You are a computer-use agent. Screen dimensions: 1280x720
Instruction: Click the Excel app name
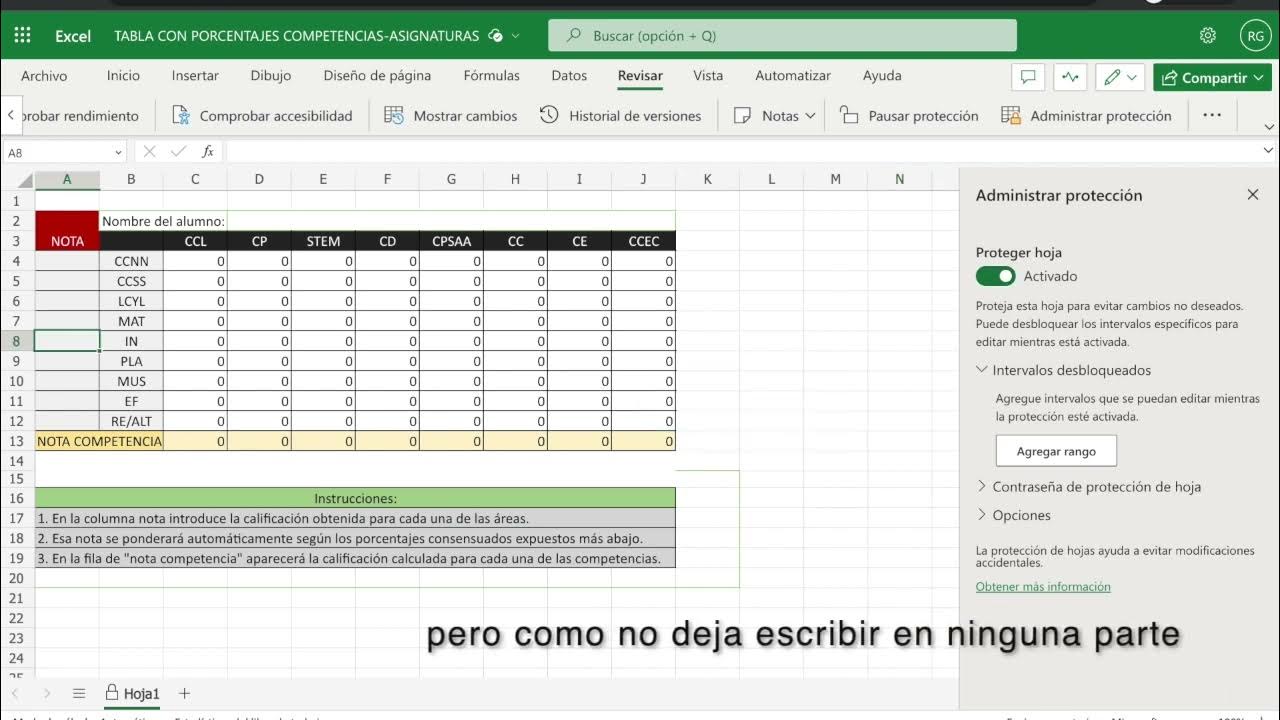point(72,36)
